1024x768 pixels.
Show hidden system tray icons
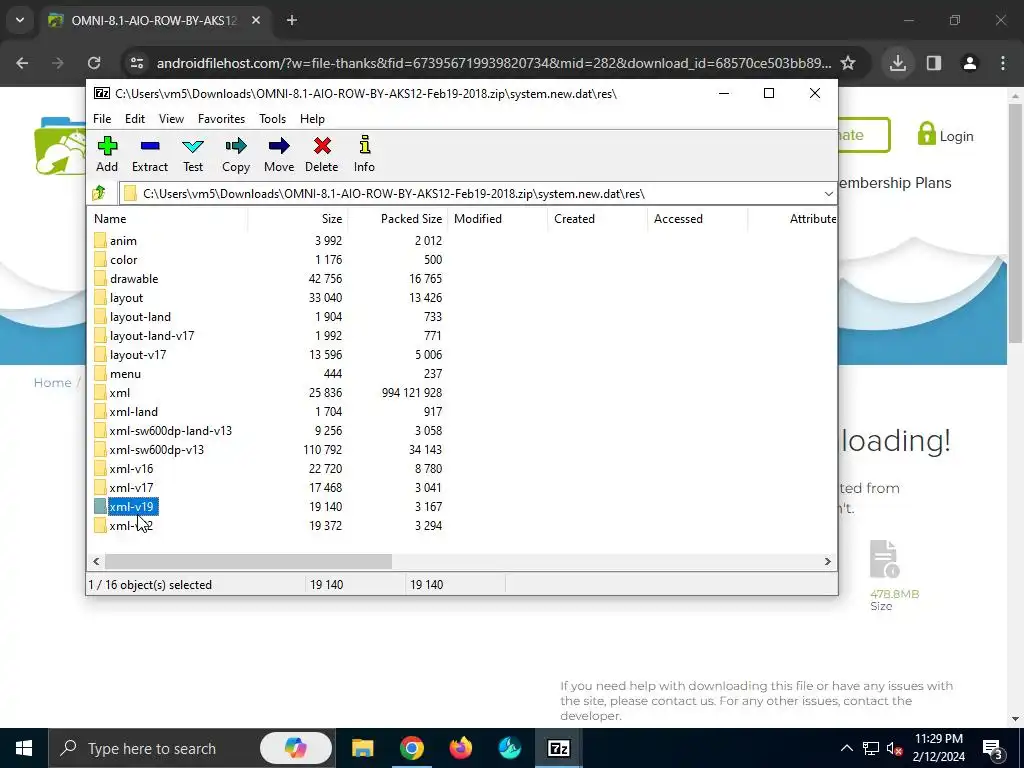846,748
